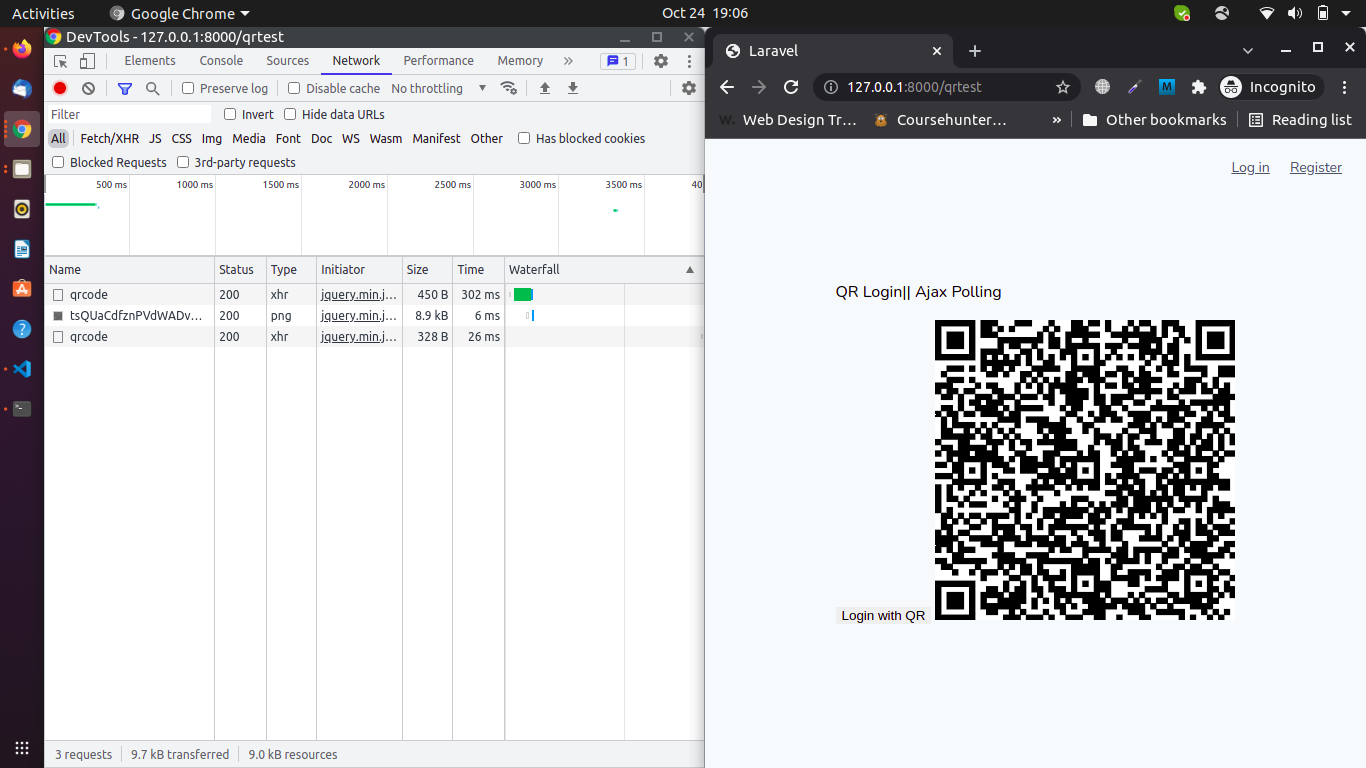Enable Disable cache checkbox
This screenshot has height=768, width=1366.
tap(294, 88)
